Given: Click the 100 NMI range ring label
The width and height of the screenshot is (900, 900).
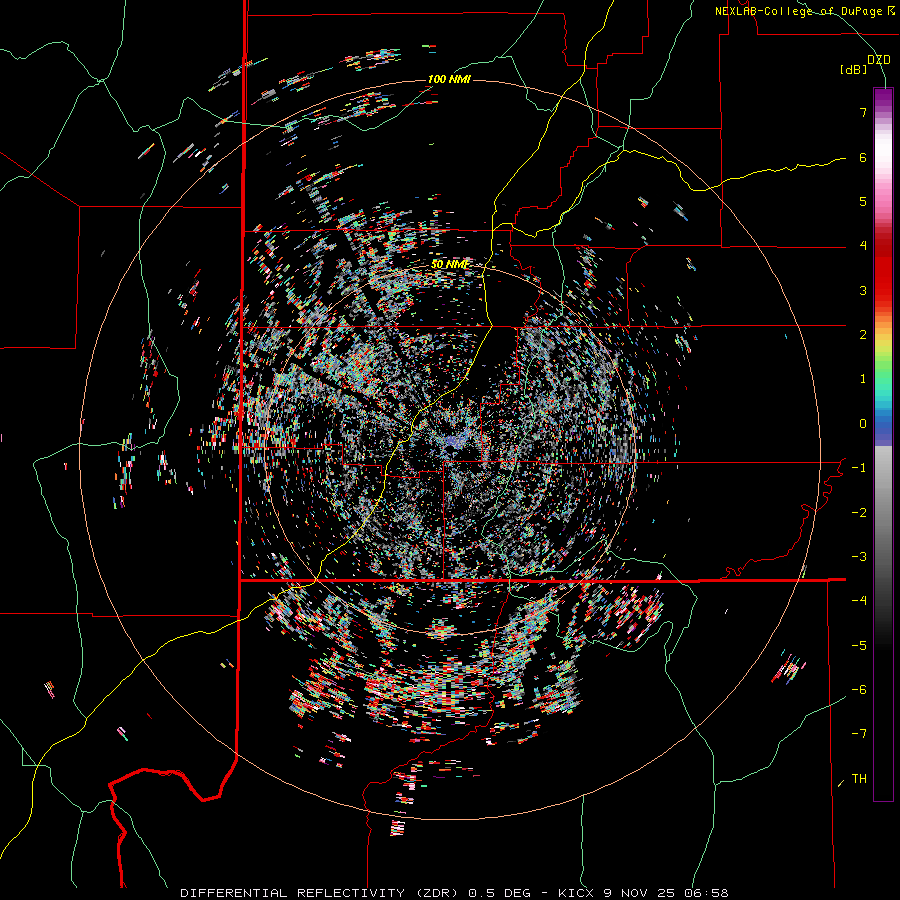Looking at the screenshot, I should coord(449,79).
